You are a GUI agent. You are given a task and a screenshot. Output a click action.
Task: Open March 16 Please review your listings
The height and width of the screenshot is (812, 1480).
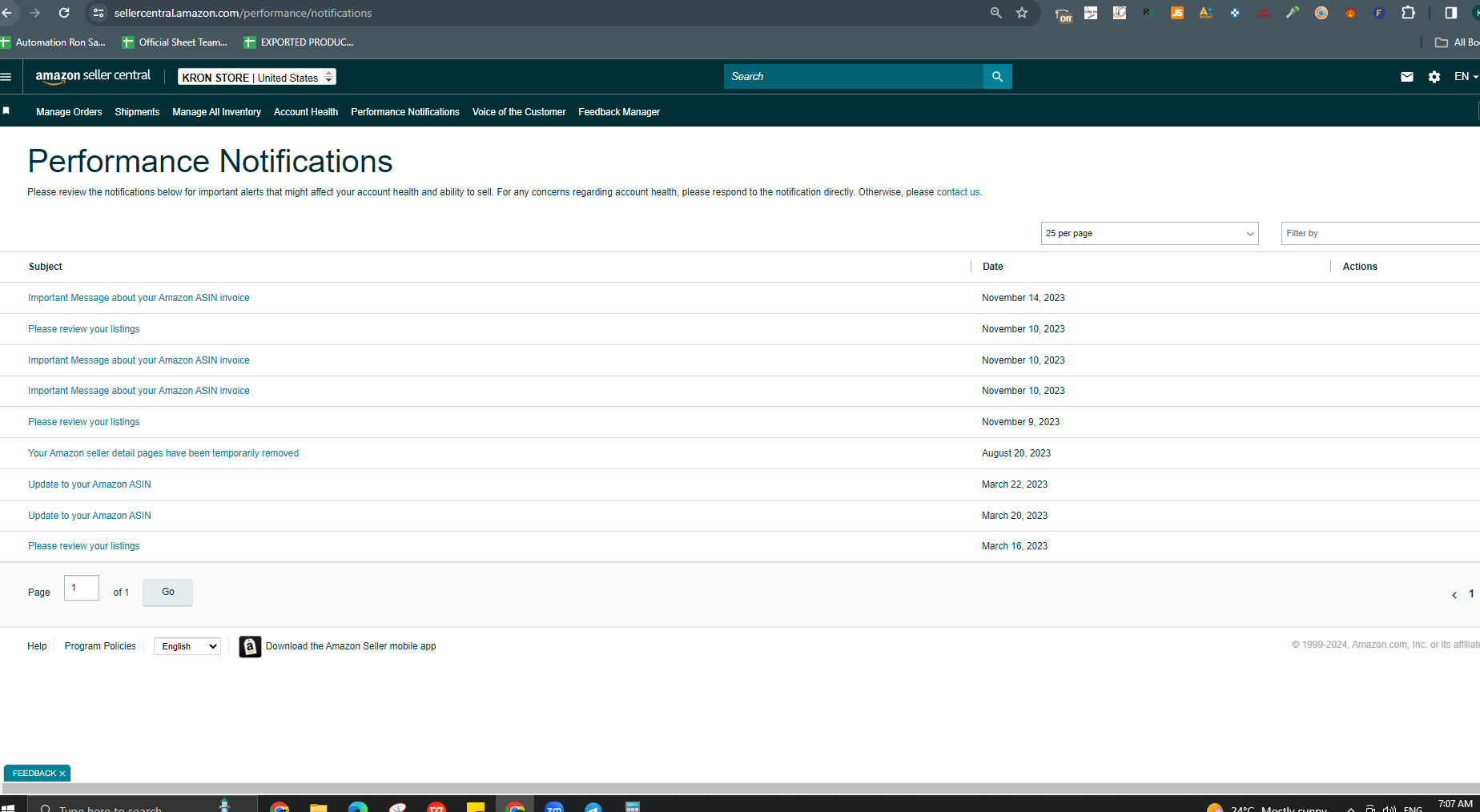83,546
